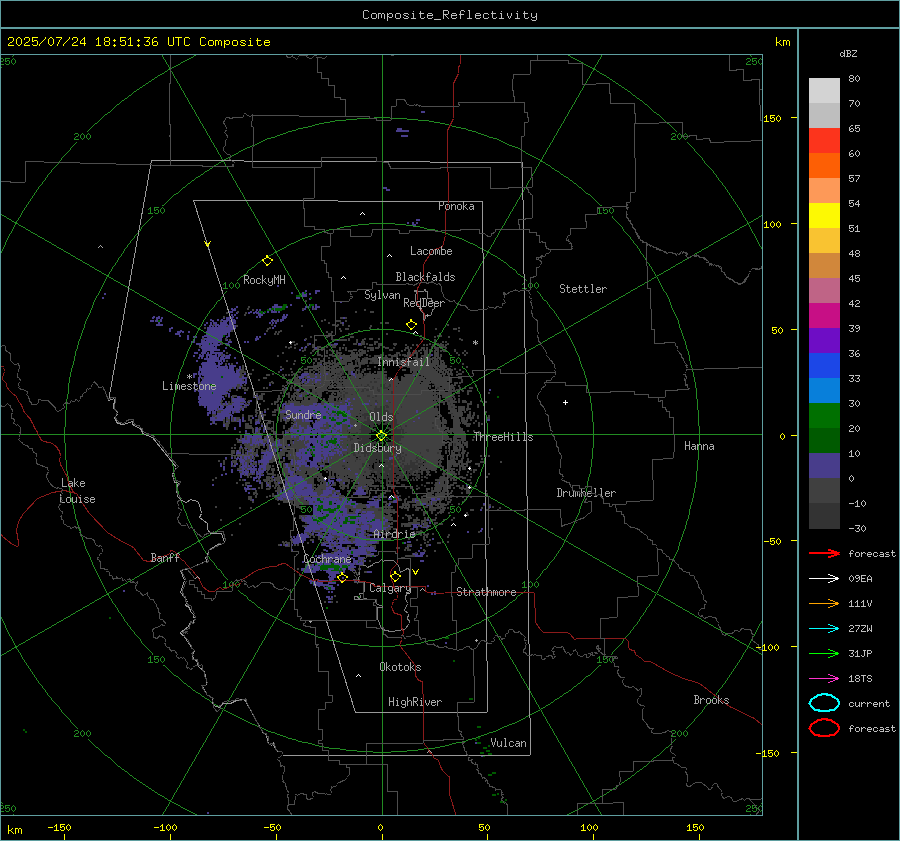The width and height of the screenshot is (900, 841).
Task: Select the green 20–30 dBZ swatch
Action: (x=824, y=416)
